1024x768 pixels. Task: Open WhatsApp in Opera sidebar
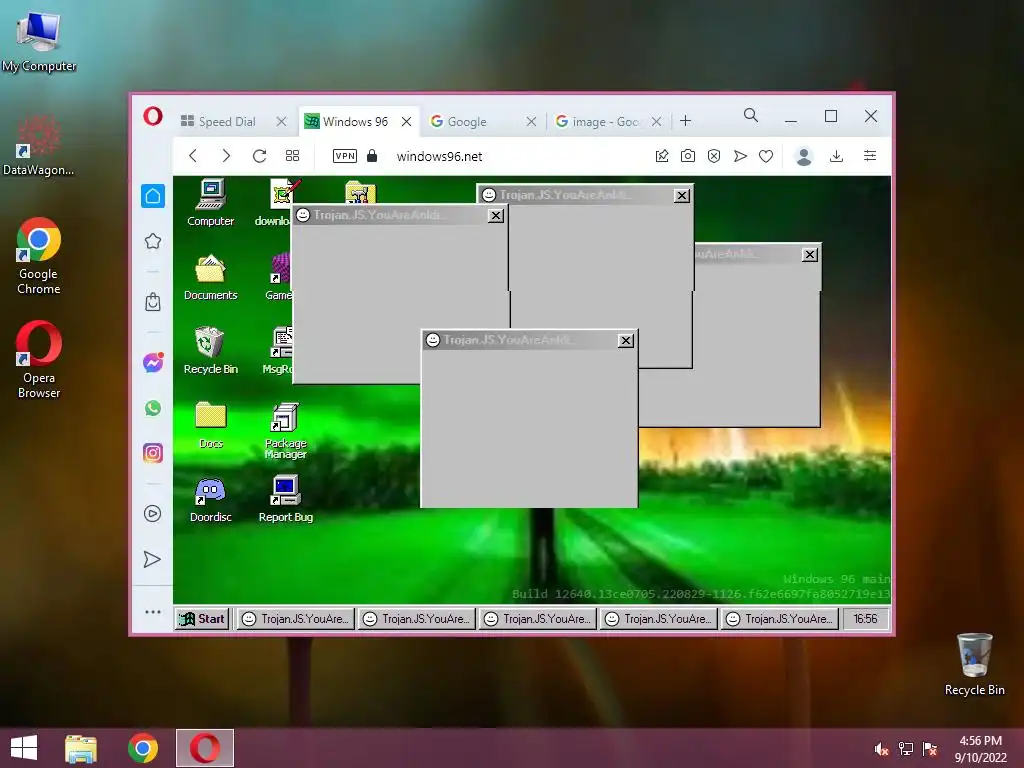pos(153,408)
